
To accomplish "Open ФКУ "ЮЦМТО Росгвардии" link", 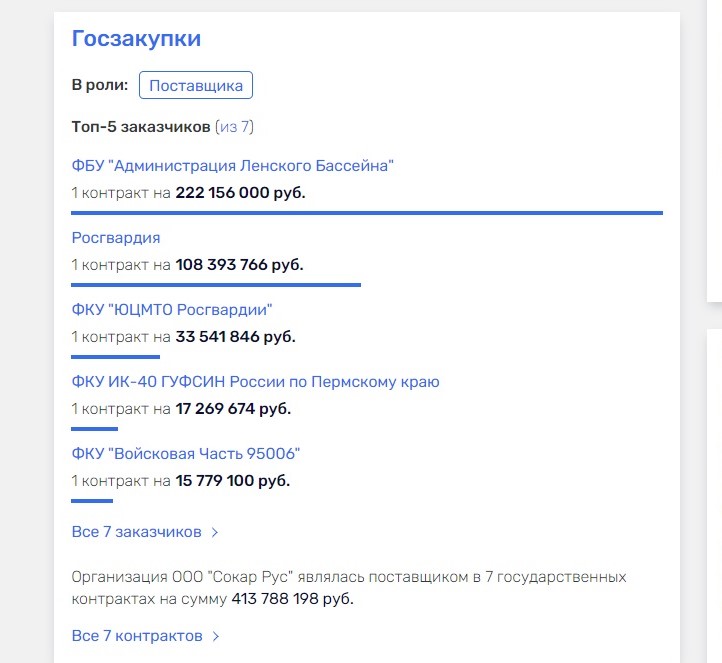I will click(x=172, y=310).
